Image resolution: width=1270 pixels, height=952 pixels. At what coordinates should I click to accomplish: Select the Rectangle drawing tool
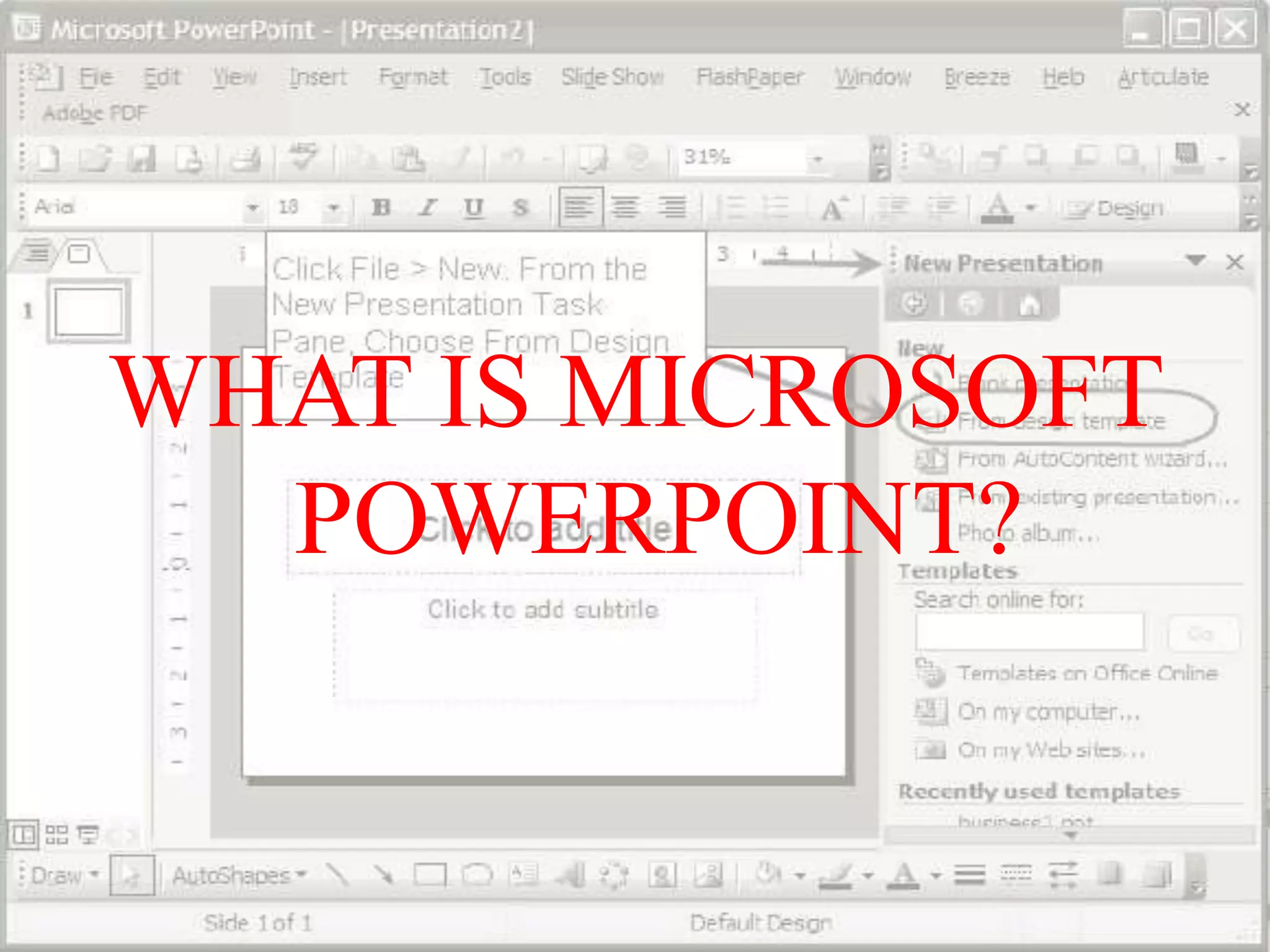click(430, 875)
